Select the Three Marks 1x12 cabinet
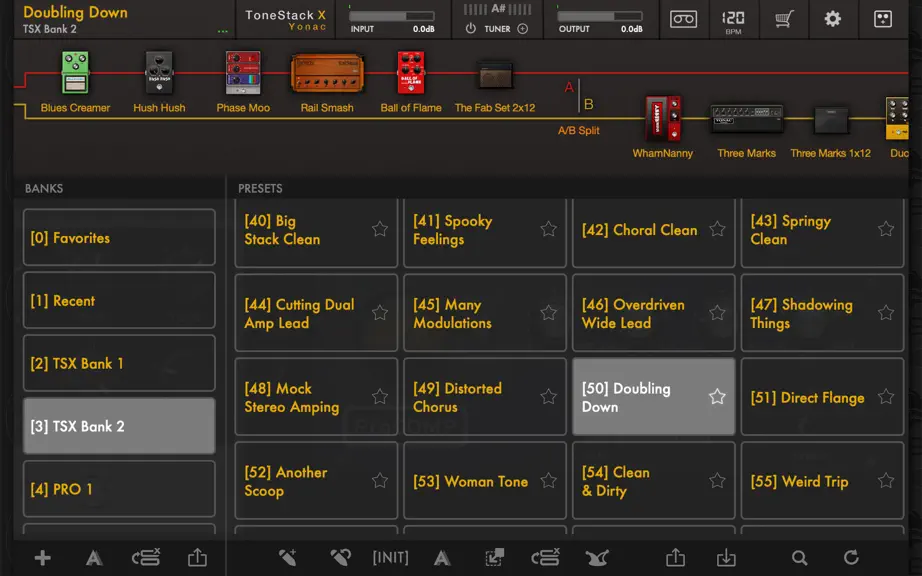This screenshot has width=922, height=576. coord(831,120)
